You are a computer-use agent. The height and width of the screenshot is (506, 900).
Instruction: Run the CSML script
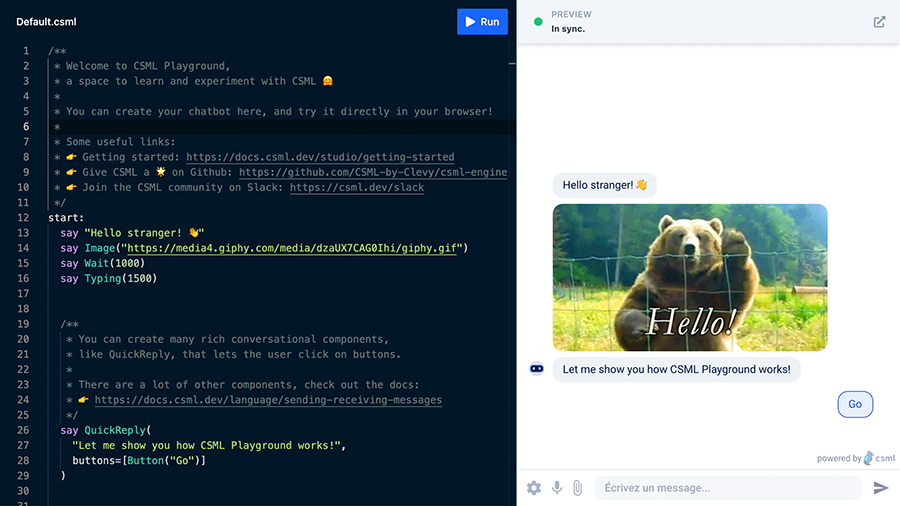tap(482, 22)
